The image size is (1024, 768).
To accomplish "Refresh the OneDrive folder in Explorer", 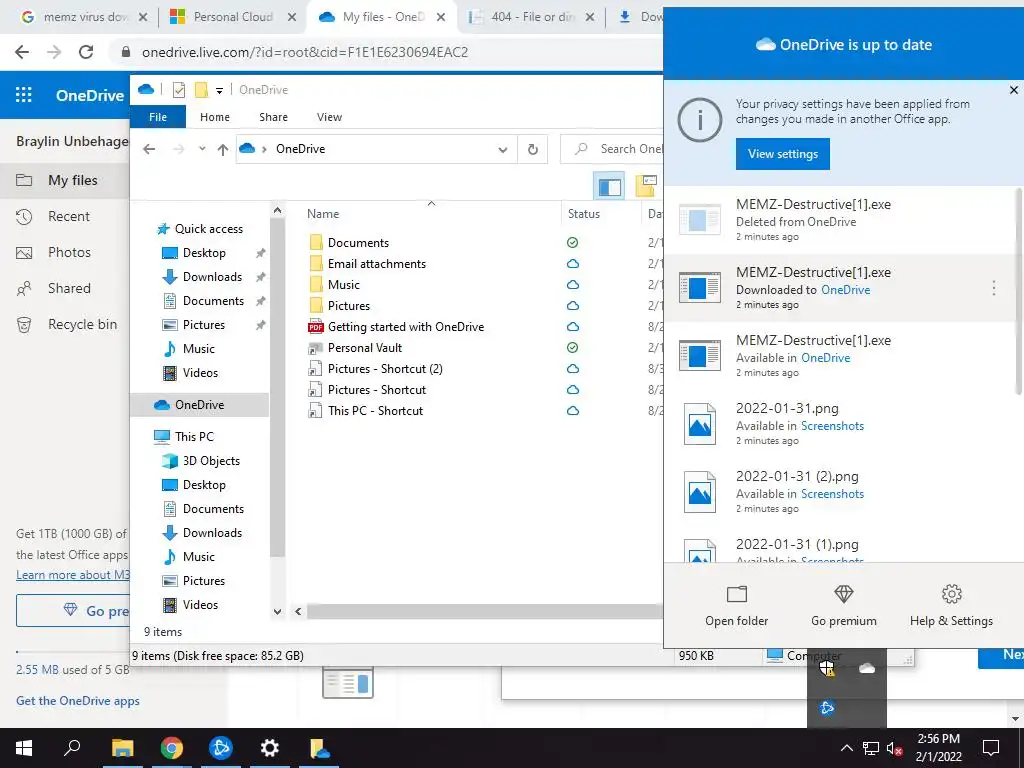I will pos(533,149).
